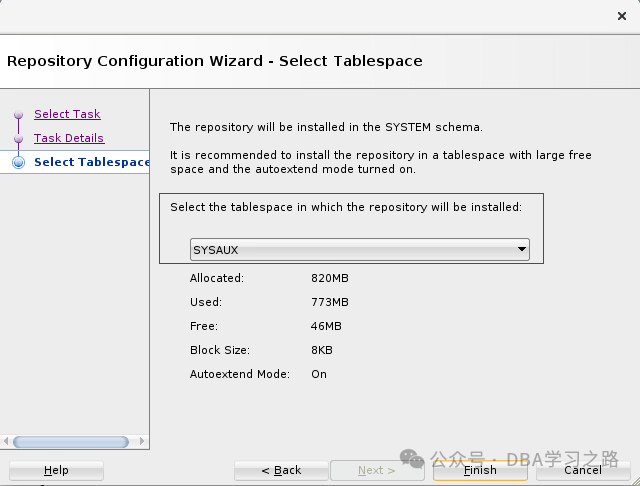Go back with the Back button
The width and height of the screenshot is (640, 486).
pyautogui.click(x=281, y=470)
